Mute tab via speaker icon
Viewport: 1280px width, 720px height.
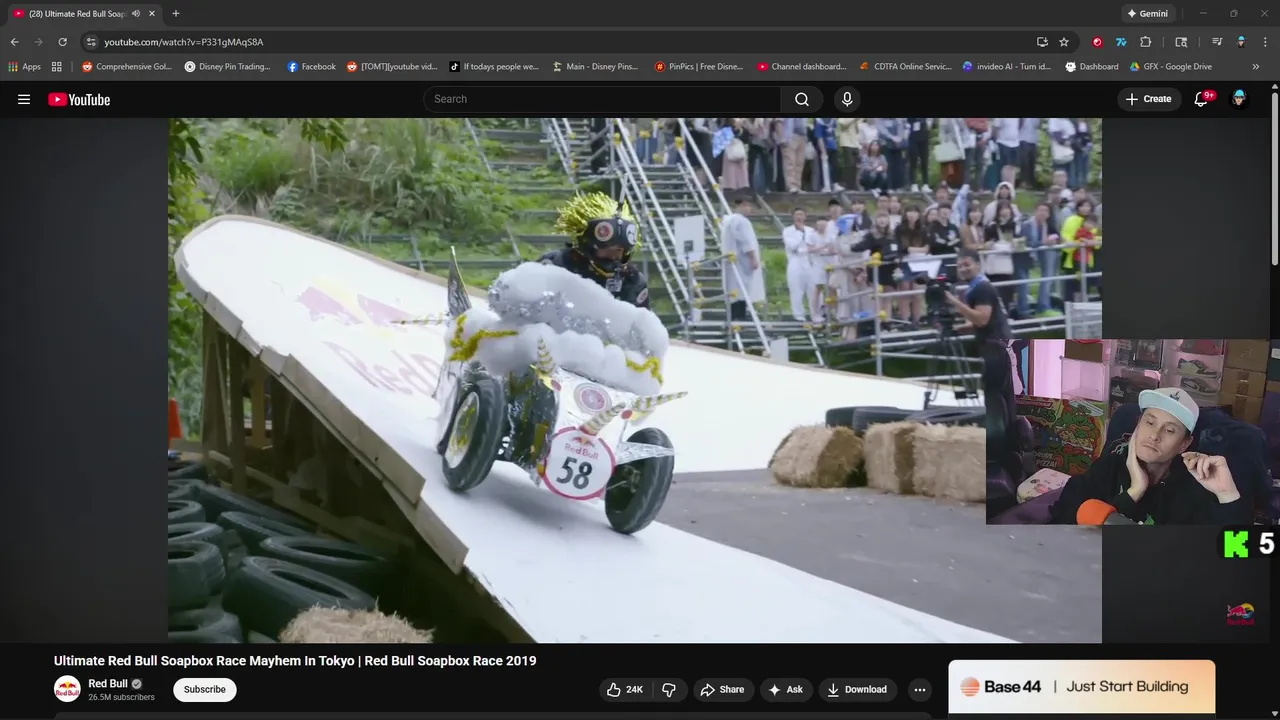136,14
